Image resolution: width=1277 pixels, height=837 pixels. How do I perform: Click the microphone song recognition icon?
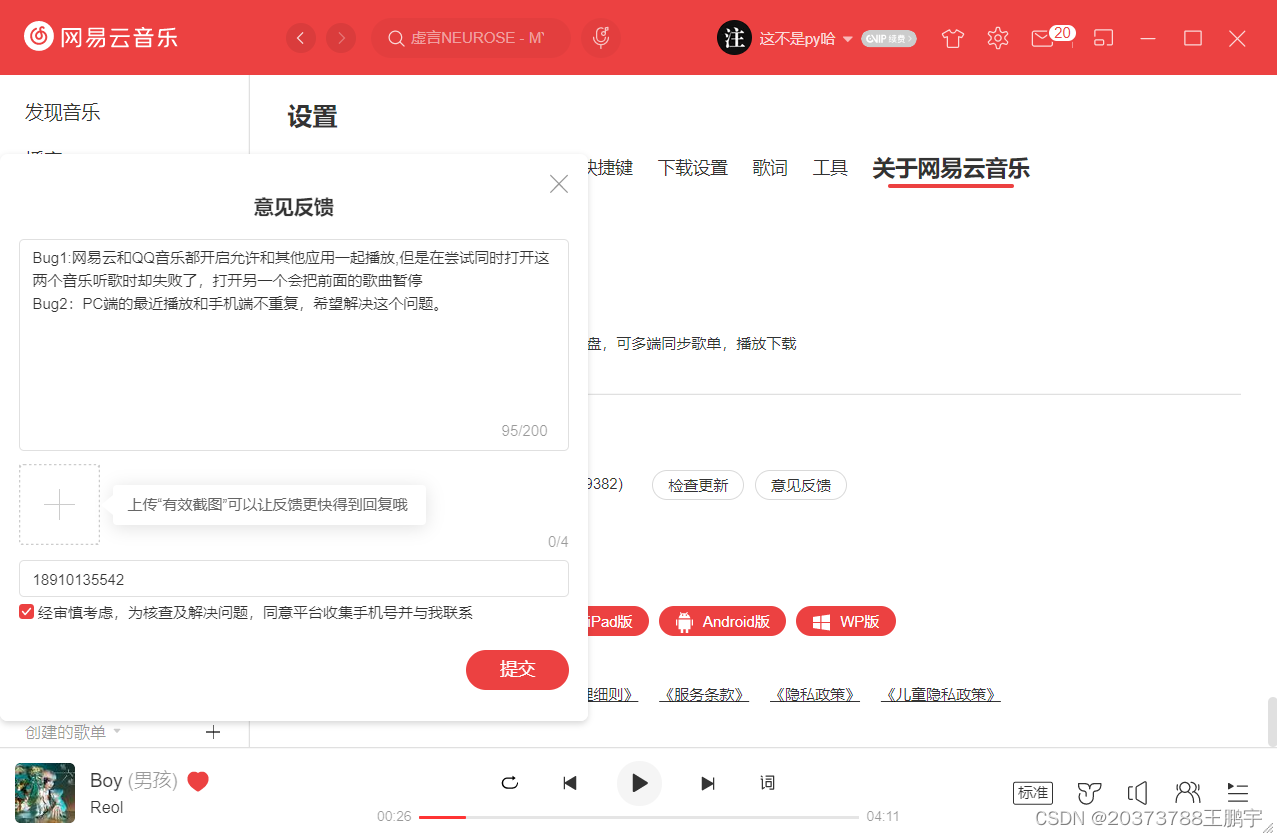[601, 38]
